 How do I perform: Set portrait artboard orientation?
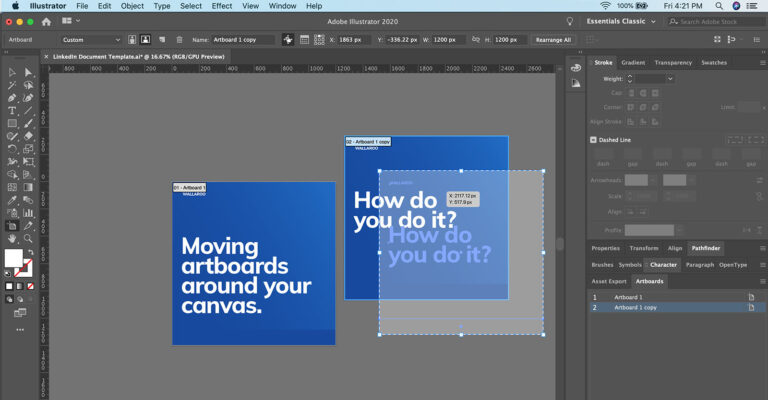click(x=132, y=40)
